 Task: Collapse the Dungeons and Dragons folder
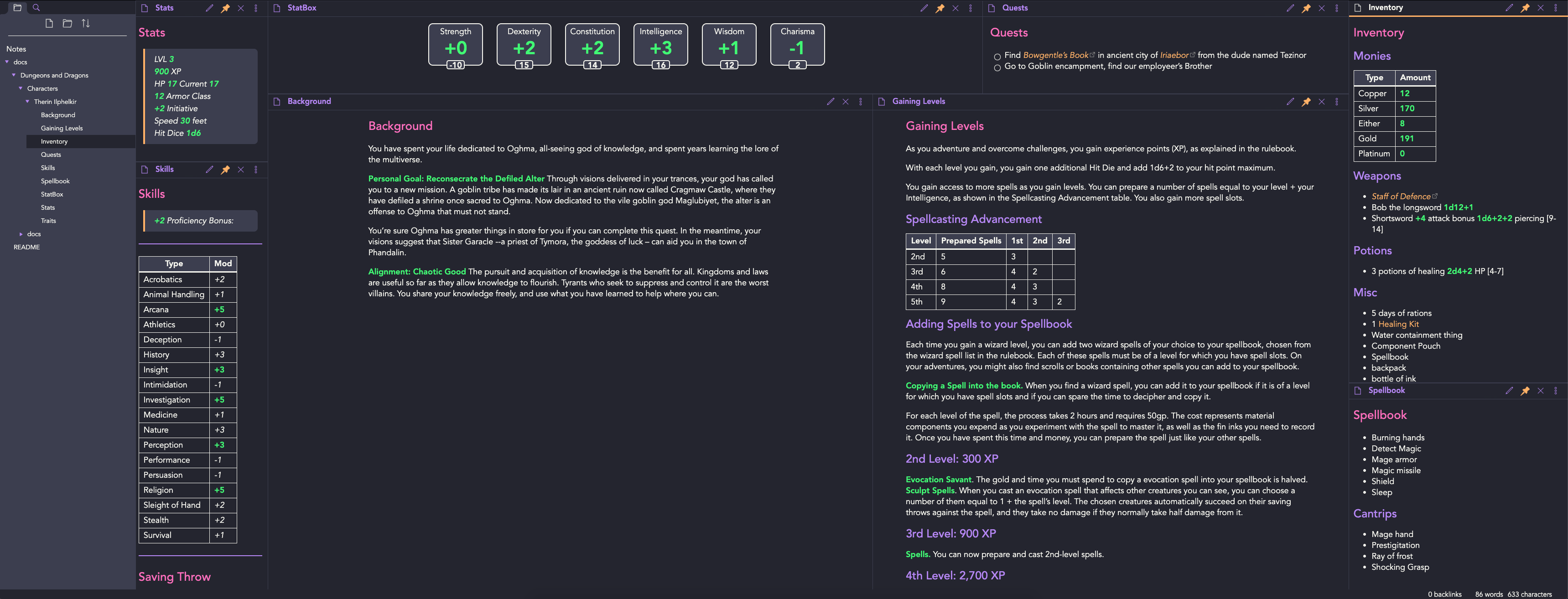pos(13,75)
